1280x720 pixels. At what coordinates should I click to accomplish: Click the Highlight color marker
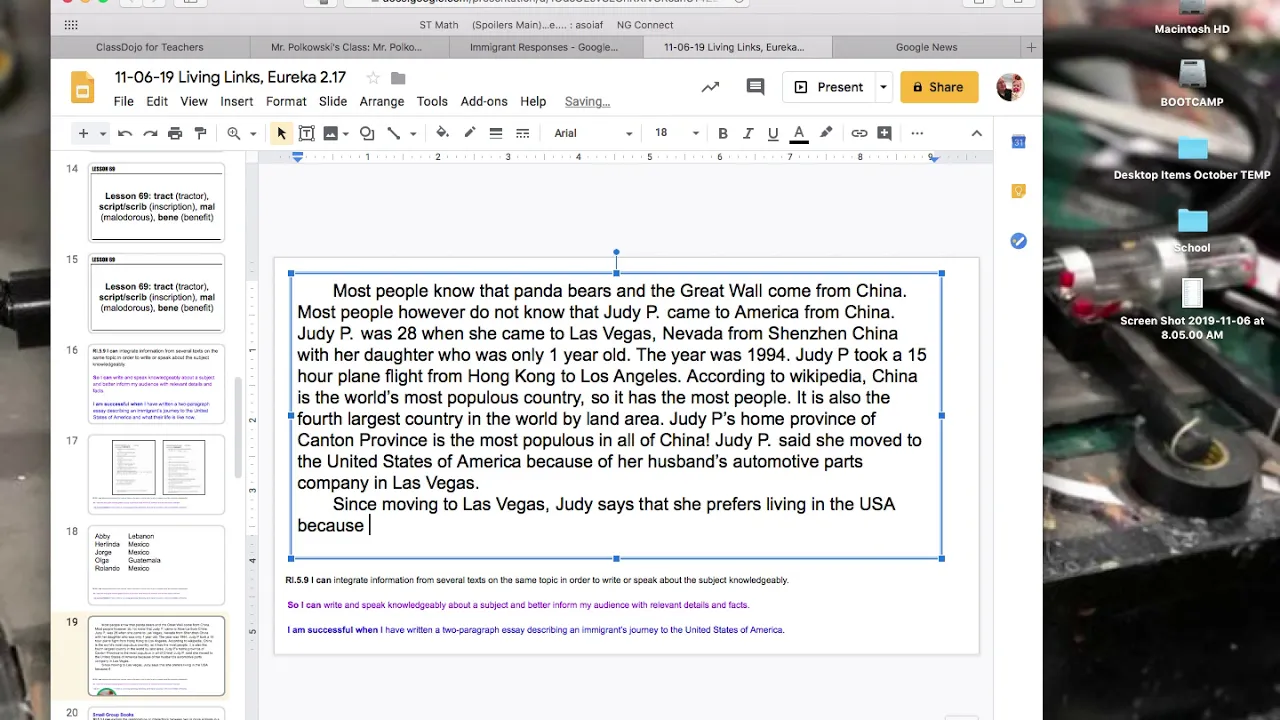[x=826, y=133]
